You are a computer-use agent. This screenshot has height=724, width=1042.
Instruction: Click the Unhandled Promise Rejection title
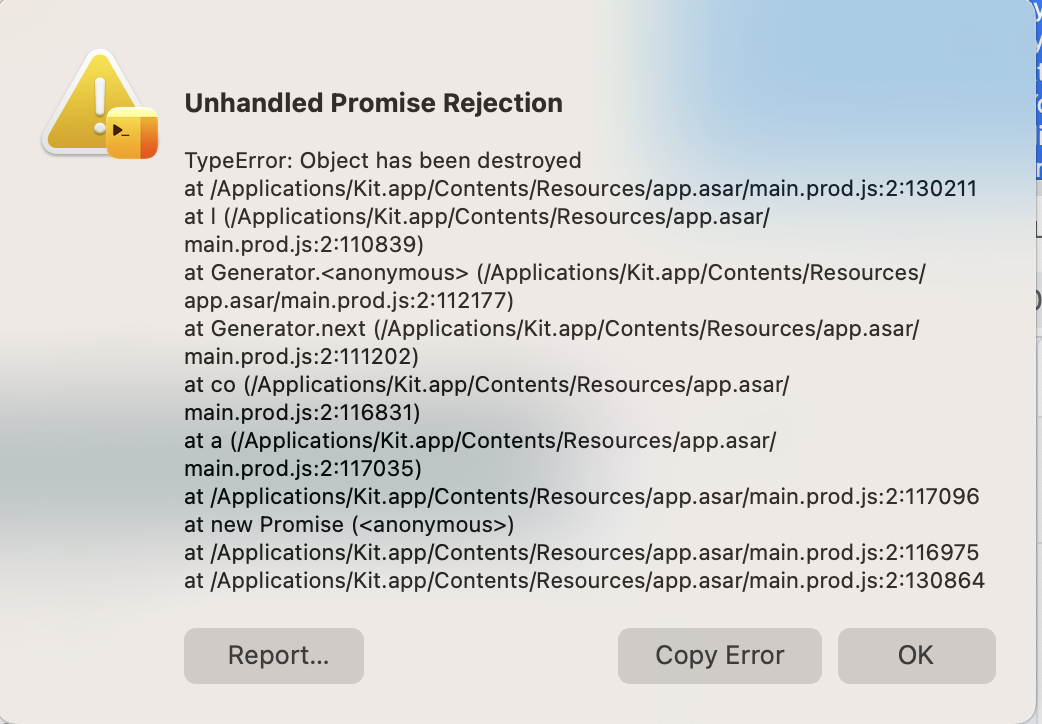coord(373,103)
